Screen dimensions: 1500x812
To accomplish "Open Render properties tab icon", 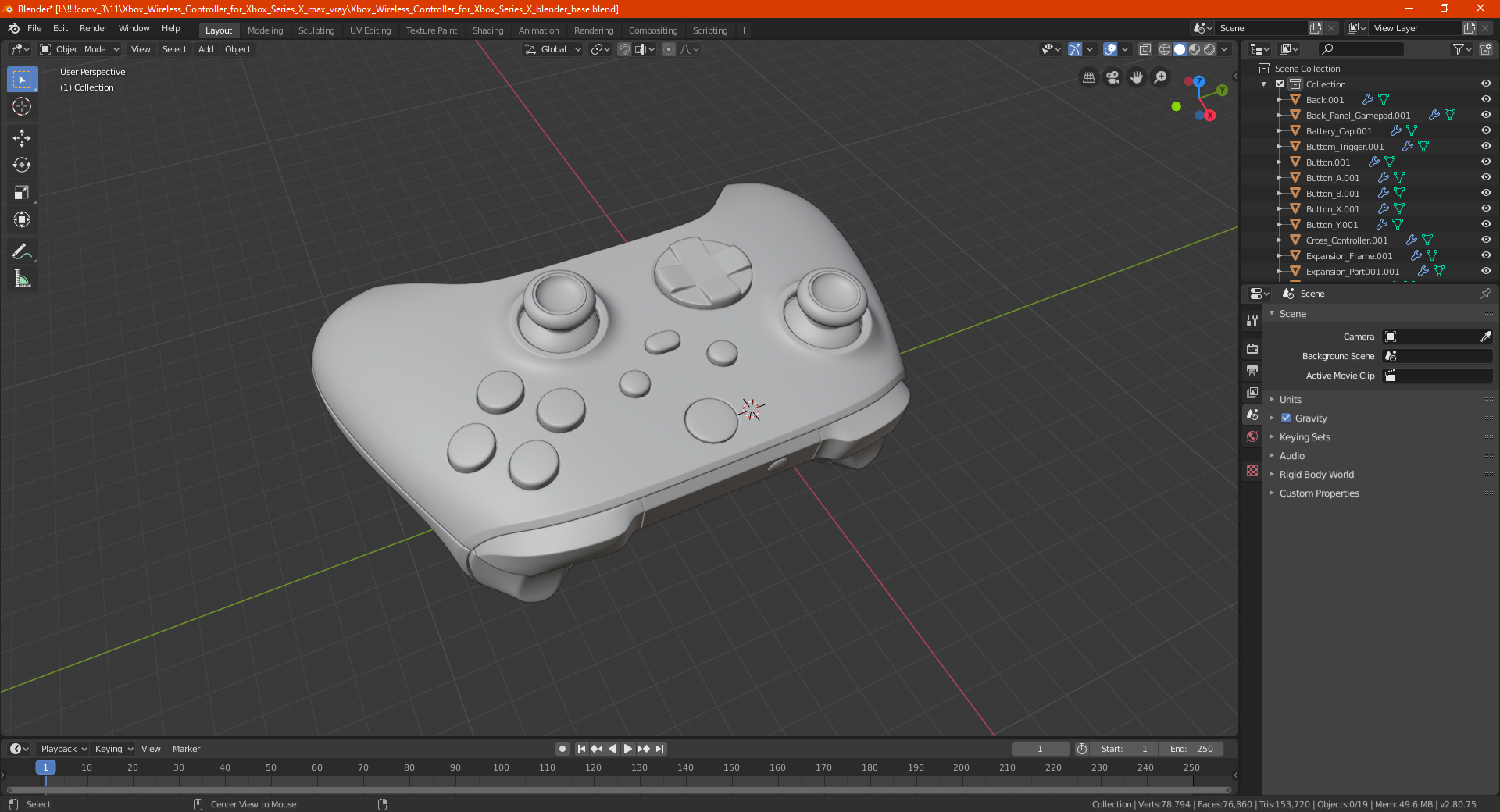I will pos(1252,348).
